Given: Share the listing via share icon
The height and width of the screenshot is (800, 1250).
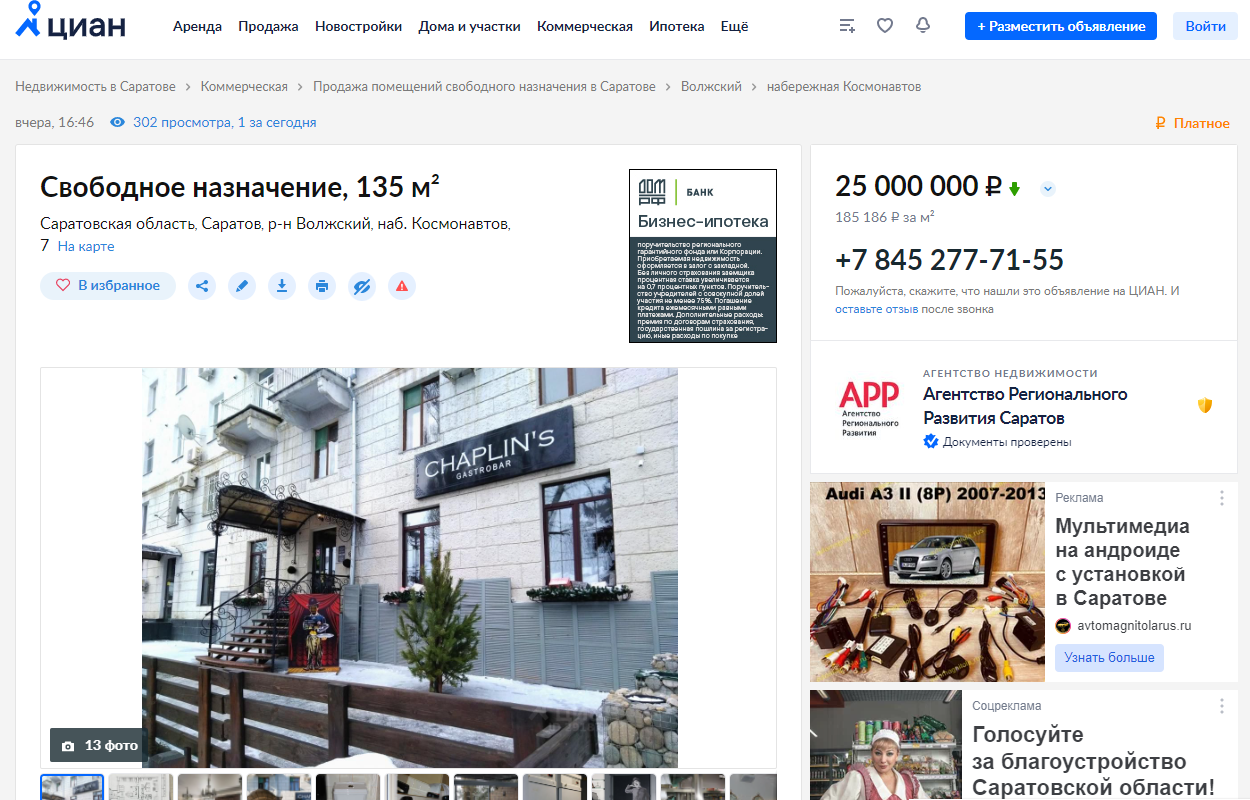Looking at the screenshot, I should [202, 286].
